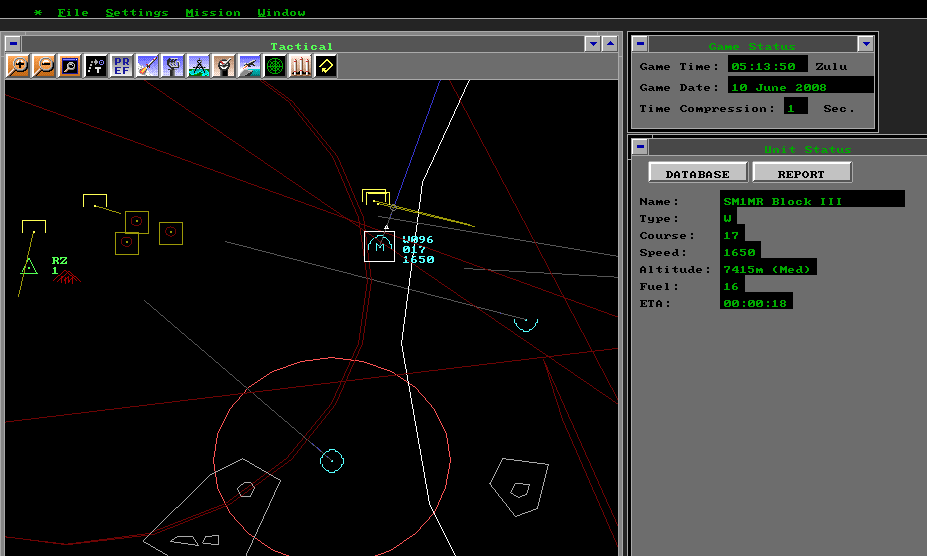927x556 pixels.
Task: Select the W096 missile unit on map
Action: [379, 246]
